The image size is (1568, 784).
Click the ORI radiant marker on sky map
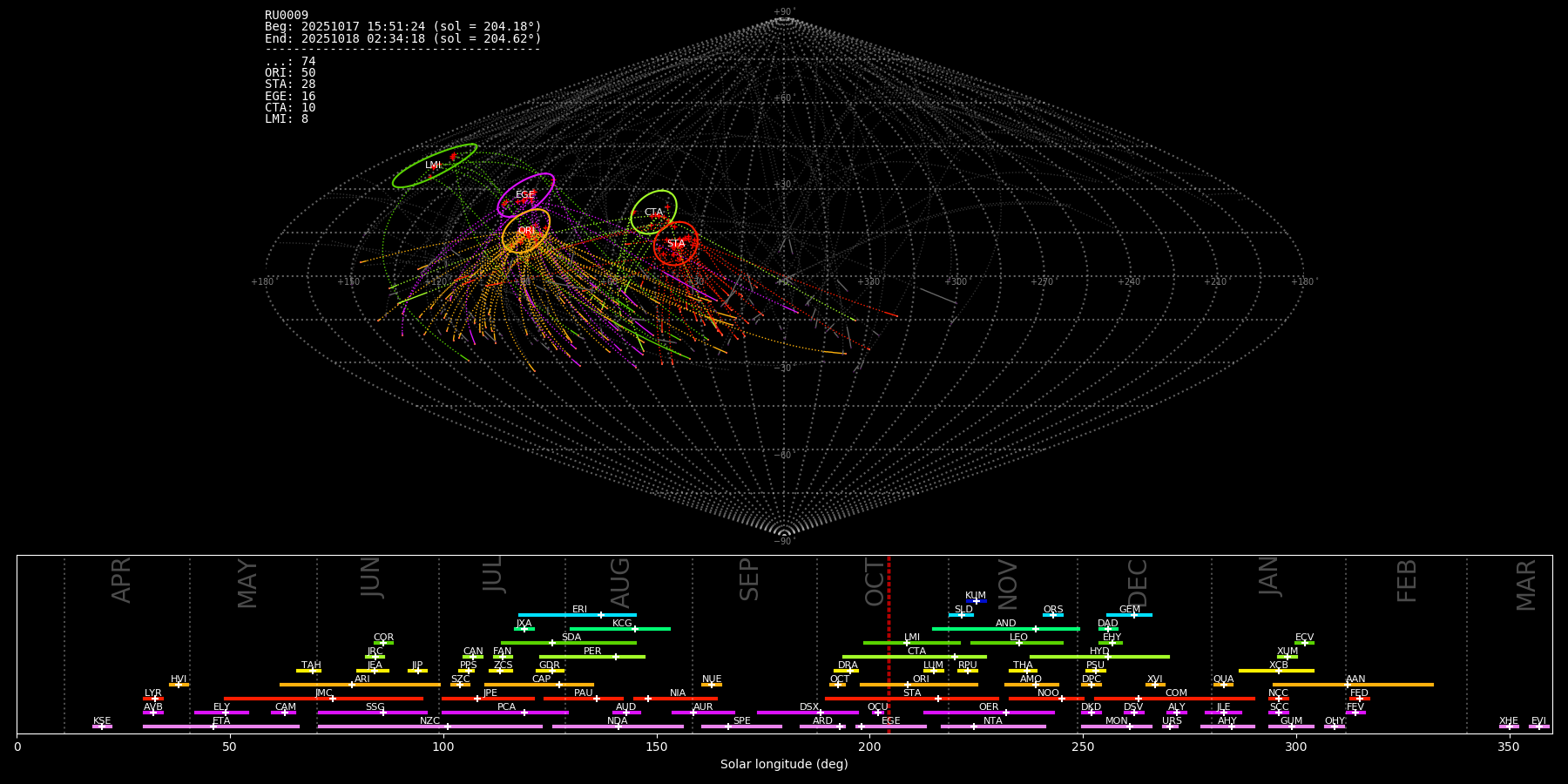pyautogui.click(x=526, y=231)
